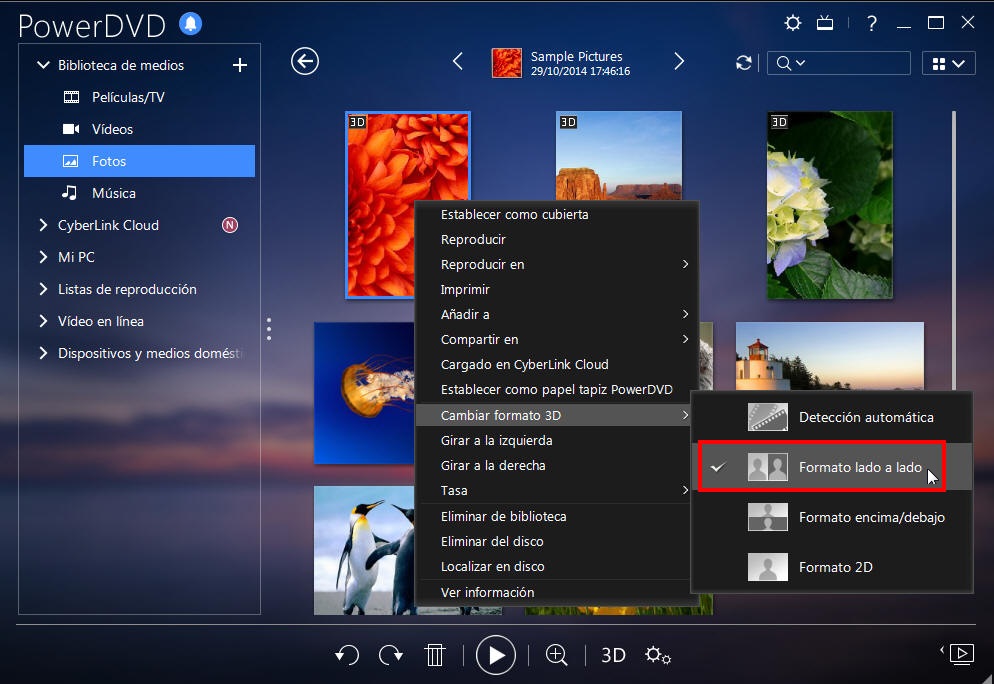Go to previous folder arrow
This screenshot has width=994, height=684.
pyautogui.click(x=458, y=61)
